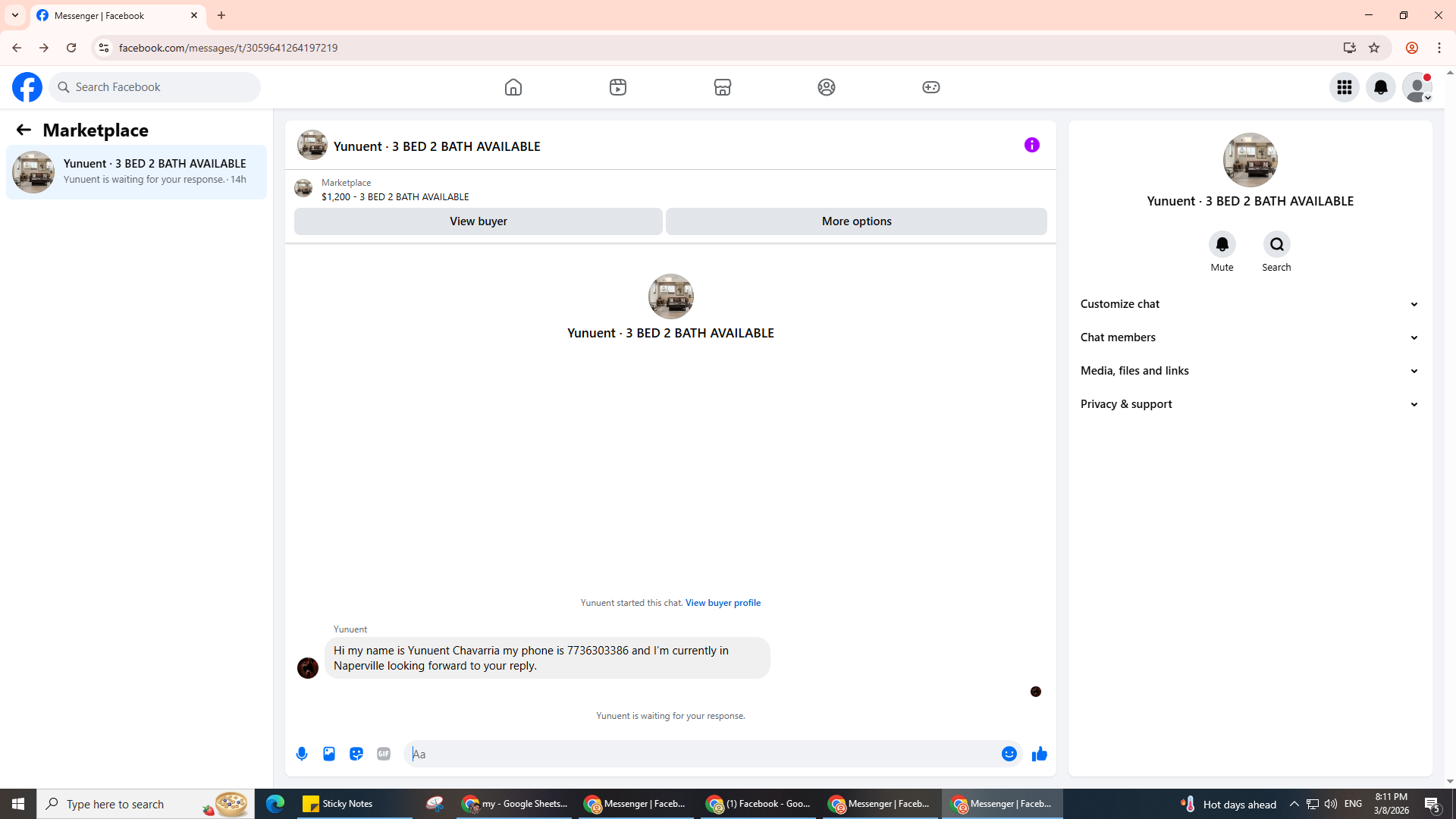
Task: Mute this conversation
Action: pyautogui.click(x=1222, y=244)
